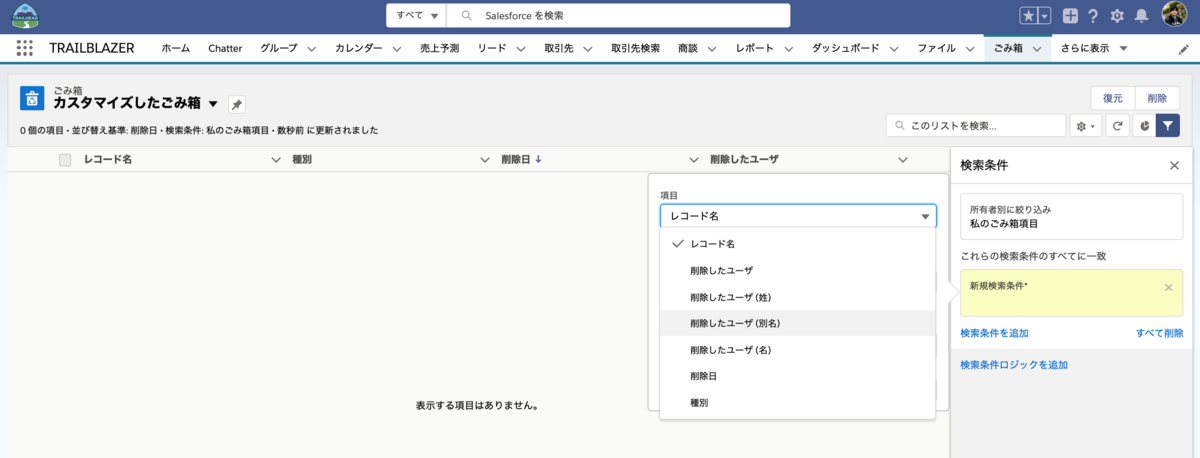Open the レコード名 column menu chevron
The height and width of the screenshot is (458, 1200).
[276, 160]
